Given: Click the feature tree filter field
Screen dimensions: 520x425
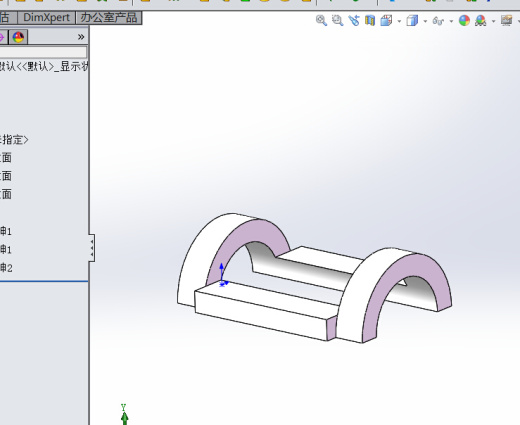Looking at the screenshot, I should click(x=43, y=52).
